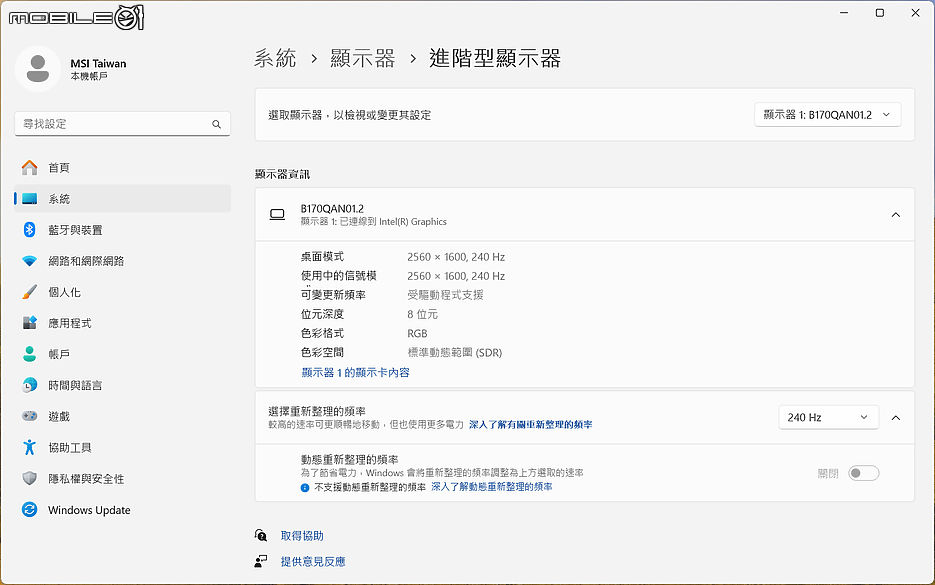The height and width of the screenshot is (585, 935).
Task: Open 應用程式 settings page
Action: [122, 323]
